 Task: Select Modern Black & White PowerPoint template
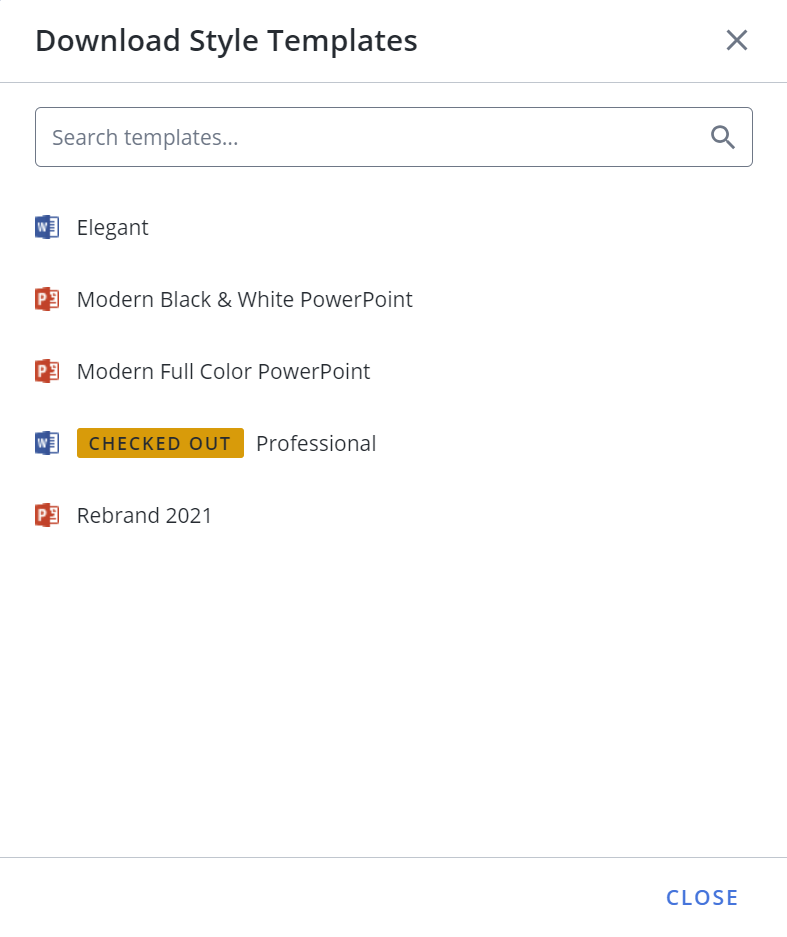[244, 299]
